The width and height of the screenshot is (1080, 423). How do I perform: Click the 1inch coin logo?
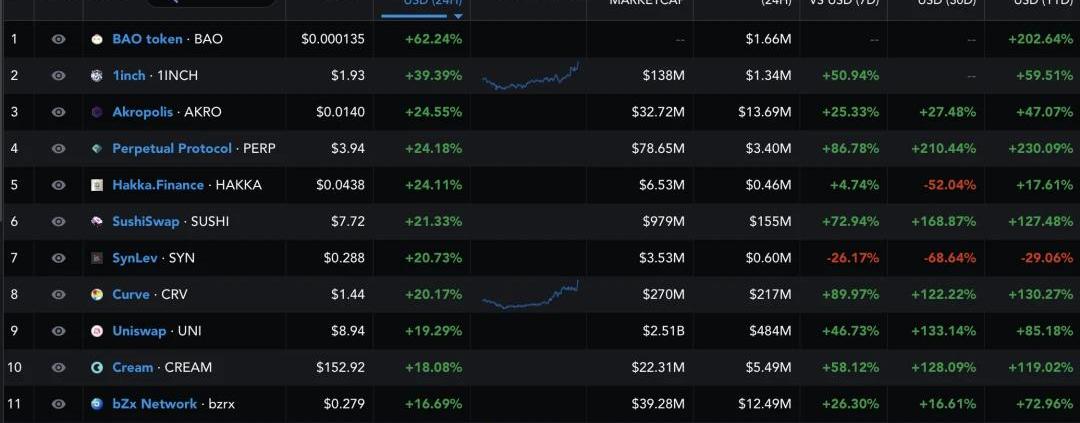click(x=97, y=76)
